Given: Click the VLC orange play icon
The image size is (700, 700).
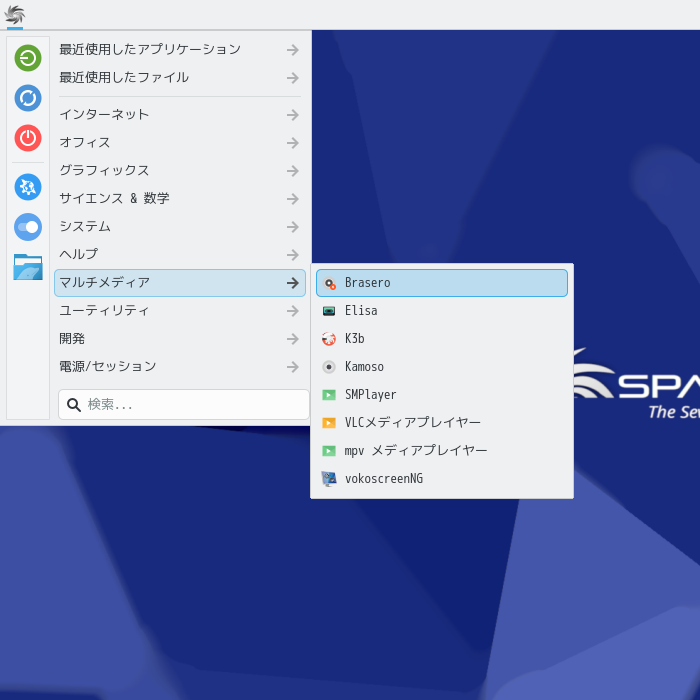Looking at the screenshot, I should pyautogui.click(x=329, y=423).
